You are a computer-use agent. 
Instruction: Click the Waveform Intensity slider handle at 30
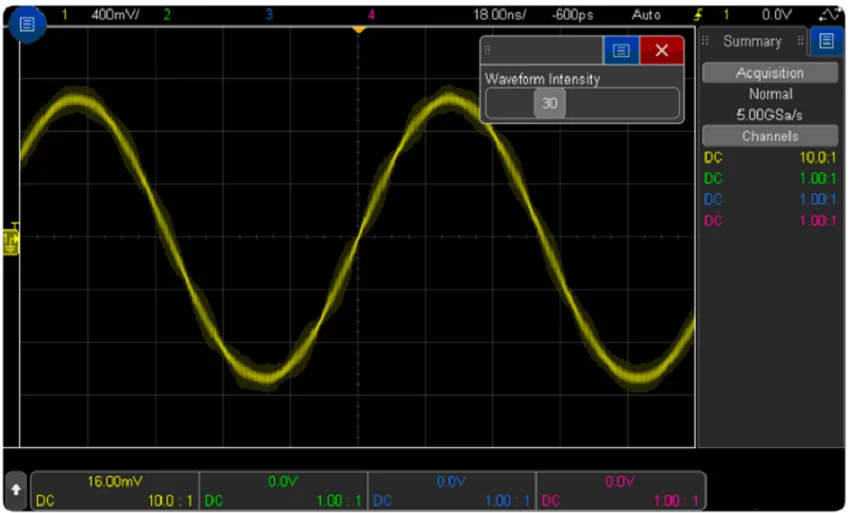click(549, 103)
